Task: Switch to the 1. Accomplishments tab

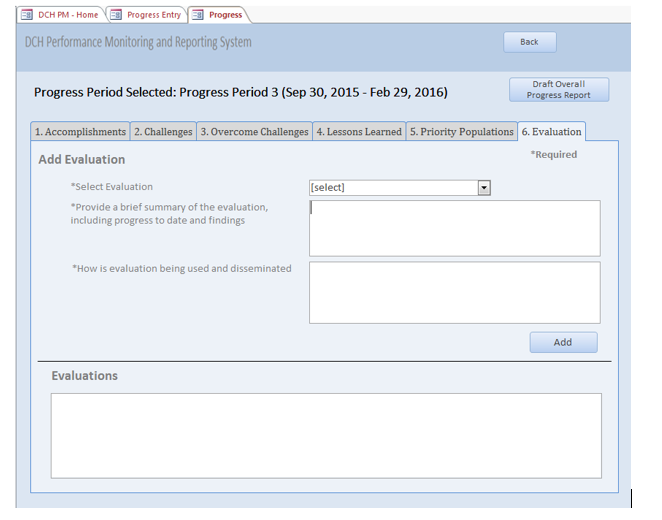Action: point(80,132)
